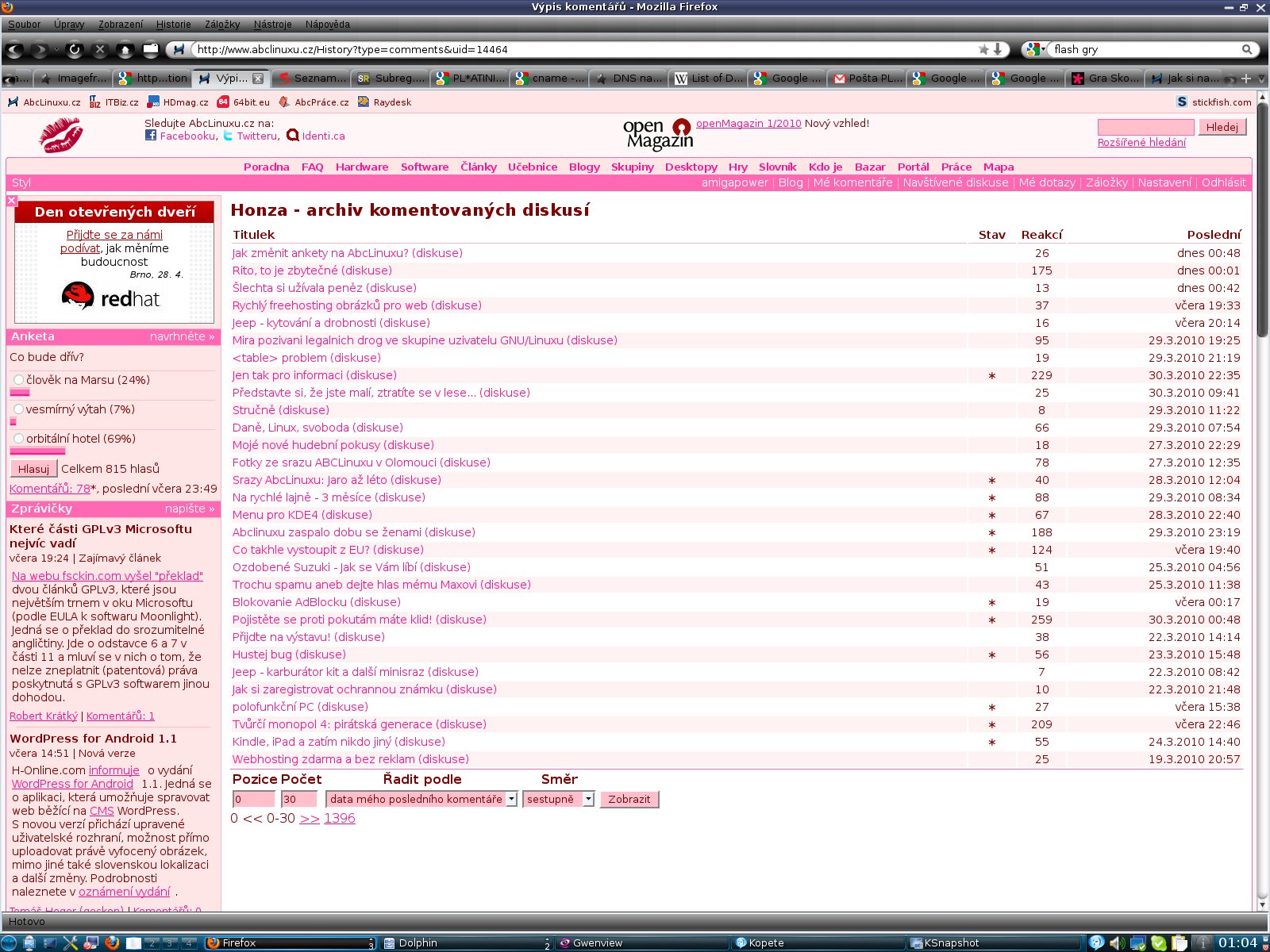1270x952 pixels.
Task: Switch to the 'Gra Sko...' tab
Action: click(x=1106, y=79)
